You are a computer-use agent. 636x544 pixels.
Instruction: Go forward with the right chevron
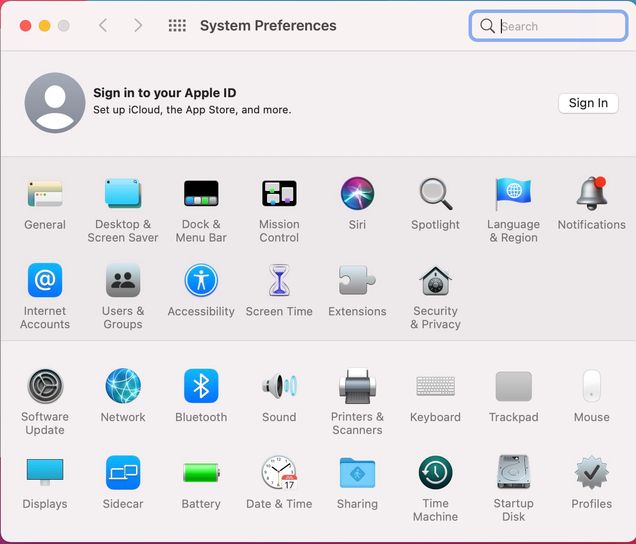point(138,26)
